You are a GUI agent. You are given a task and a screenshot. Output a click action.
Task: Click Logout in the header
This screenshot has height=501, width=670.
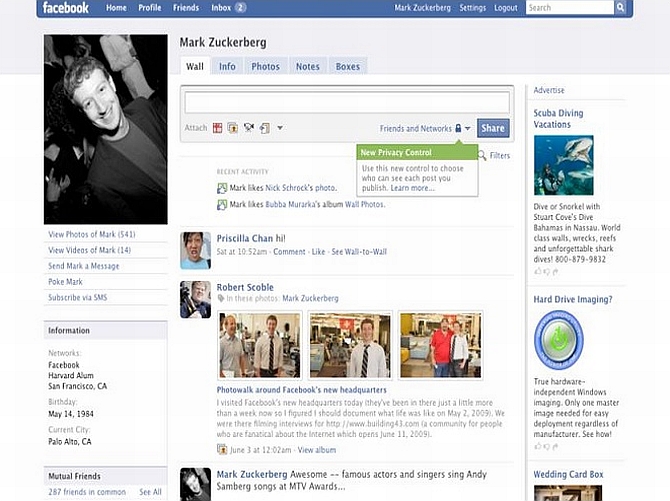pyautogui.click(x=505, y=8)
